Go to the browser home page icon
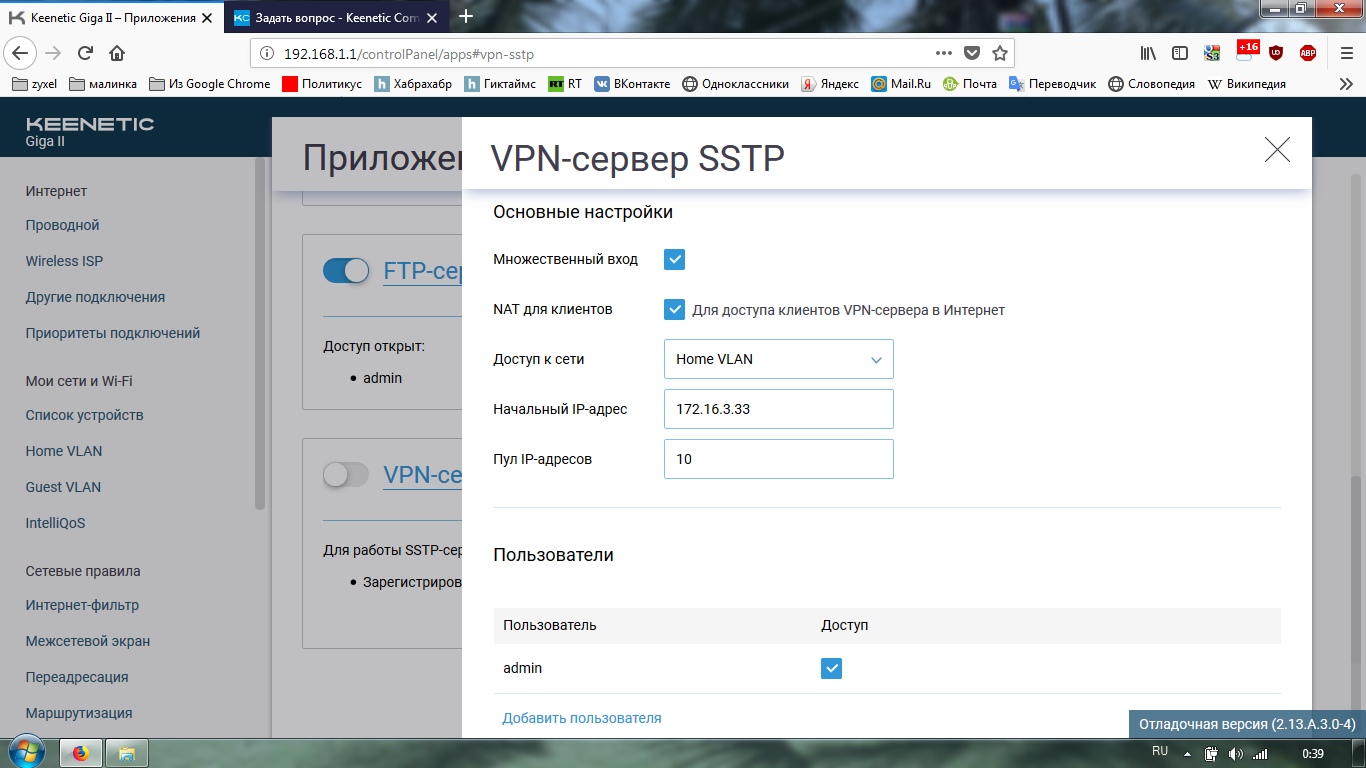Viewport: 1366px width, 768px height. click(117, 53)
